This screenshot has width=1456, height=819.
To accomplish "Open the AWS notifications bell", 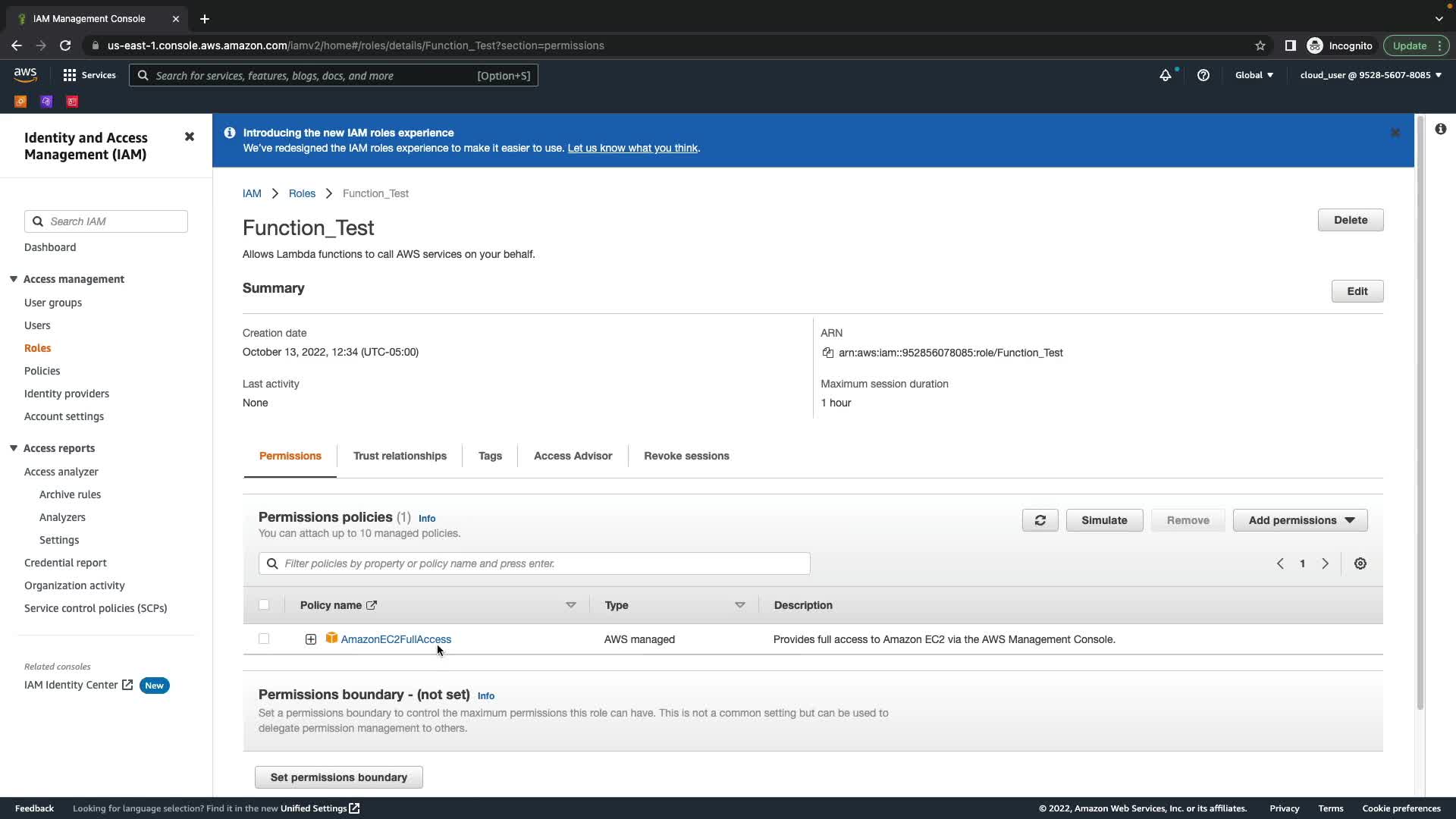I will pyautogui.click(x=1166, y=75).
